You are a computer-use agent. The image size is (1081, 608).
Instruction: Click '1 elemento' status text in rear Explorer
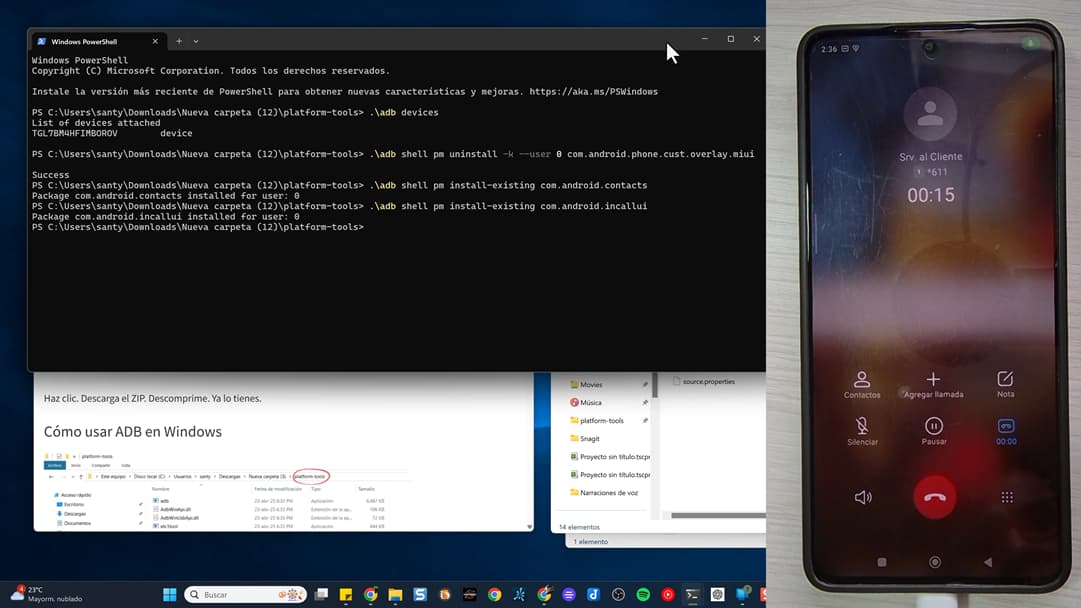(x=591, y=542)
